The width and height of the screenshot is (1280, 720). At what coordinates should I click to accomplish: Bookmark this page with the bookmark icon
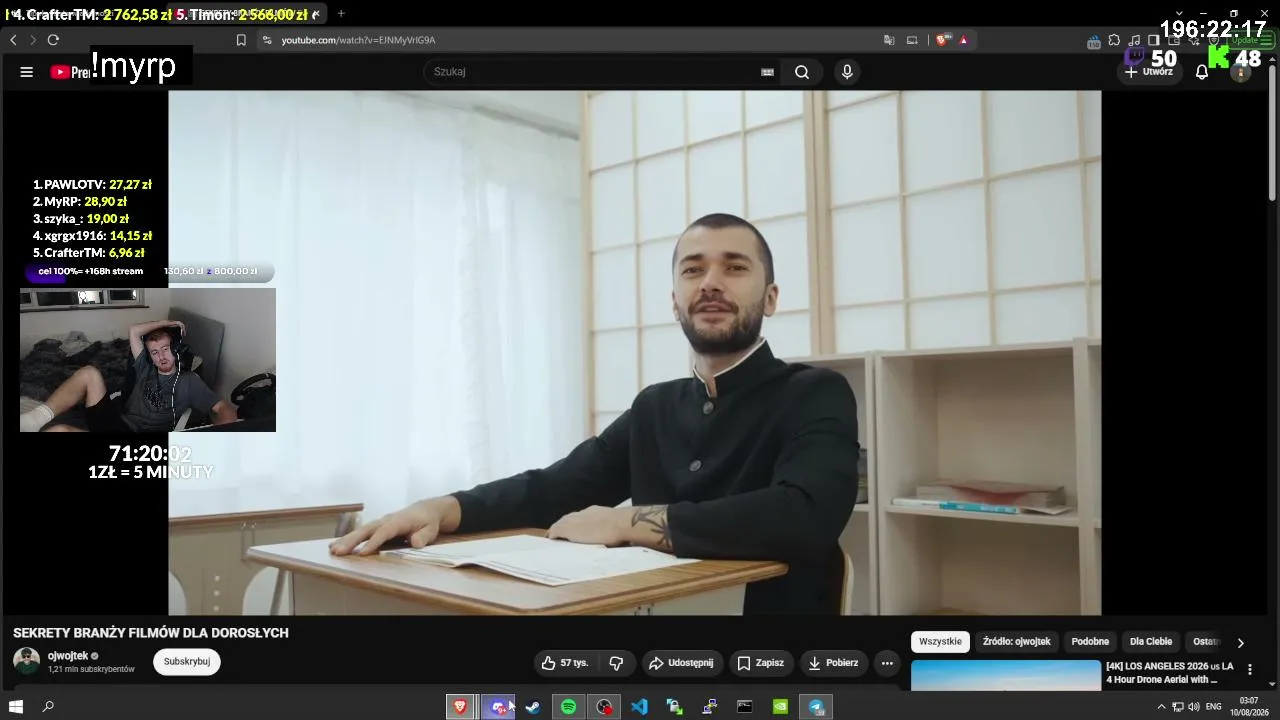pyautogui.click(x=241, y=40)
